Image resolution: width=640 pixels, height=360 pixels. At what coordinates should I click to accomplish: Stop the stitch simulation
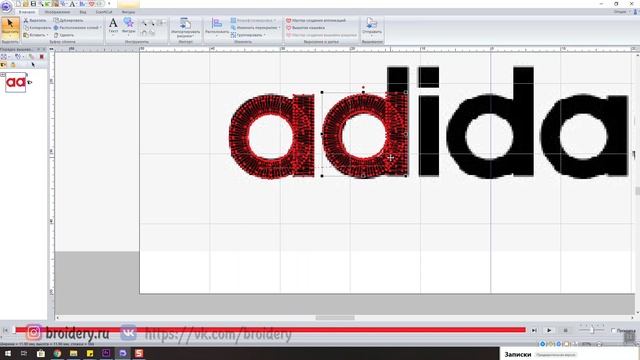point(565,330)
